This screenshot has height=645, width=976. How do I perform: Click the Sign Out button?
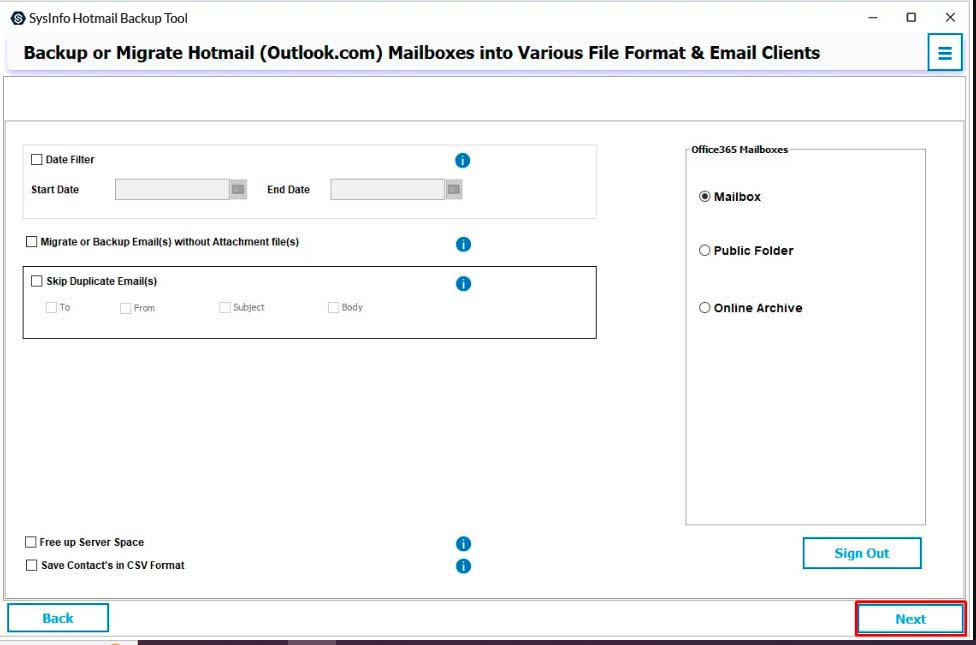point(861,553)
